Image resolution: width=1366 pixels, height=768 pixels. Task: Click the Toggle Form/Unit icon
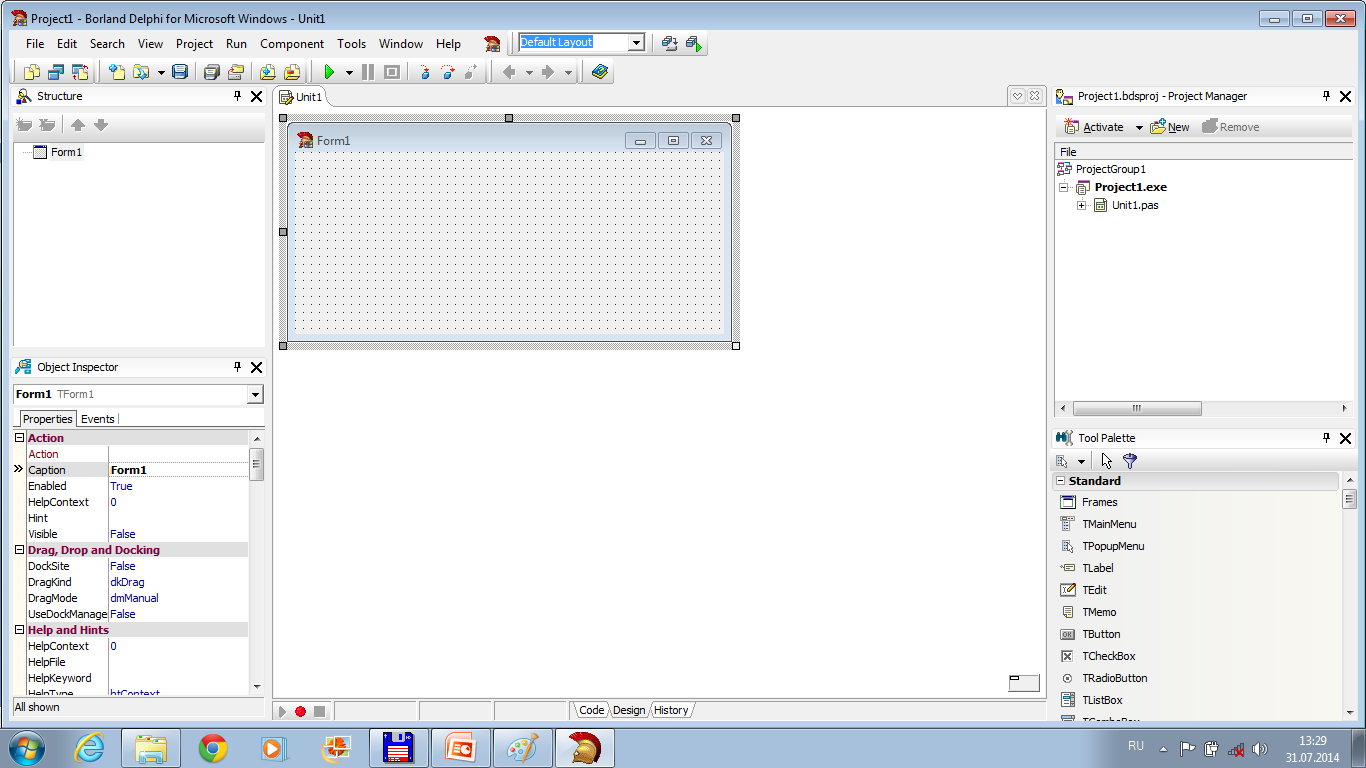click(80, 72)
